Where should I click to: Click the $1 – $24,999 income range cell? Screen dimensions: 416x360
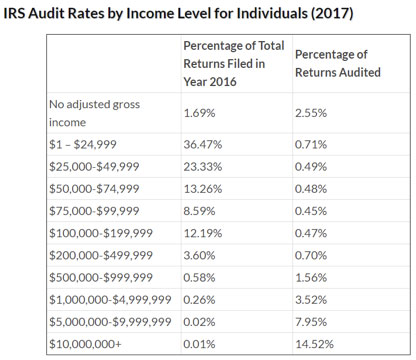pos(83,145)
